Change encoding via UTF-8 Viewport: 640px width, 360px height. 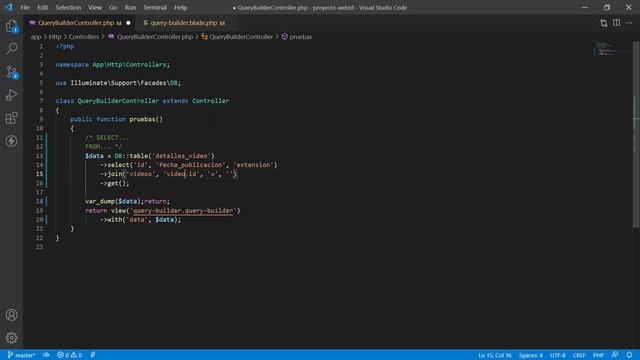[558, 355]
